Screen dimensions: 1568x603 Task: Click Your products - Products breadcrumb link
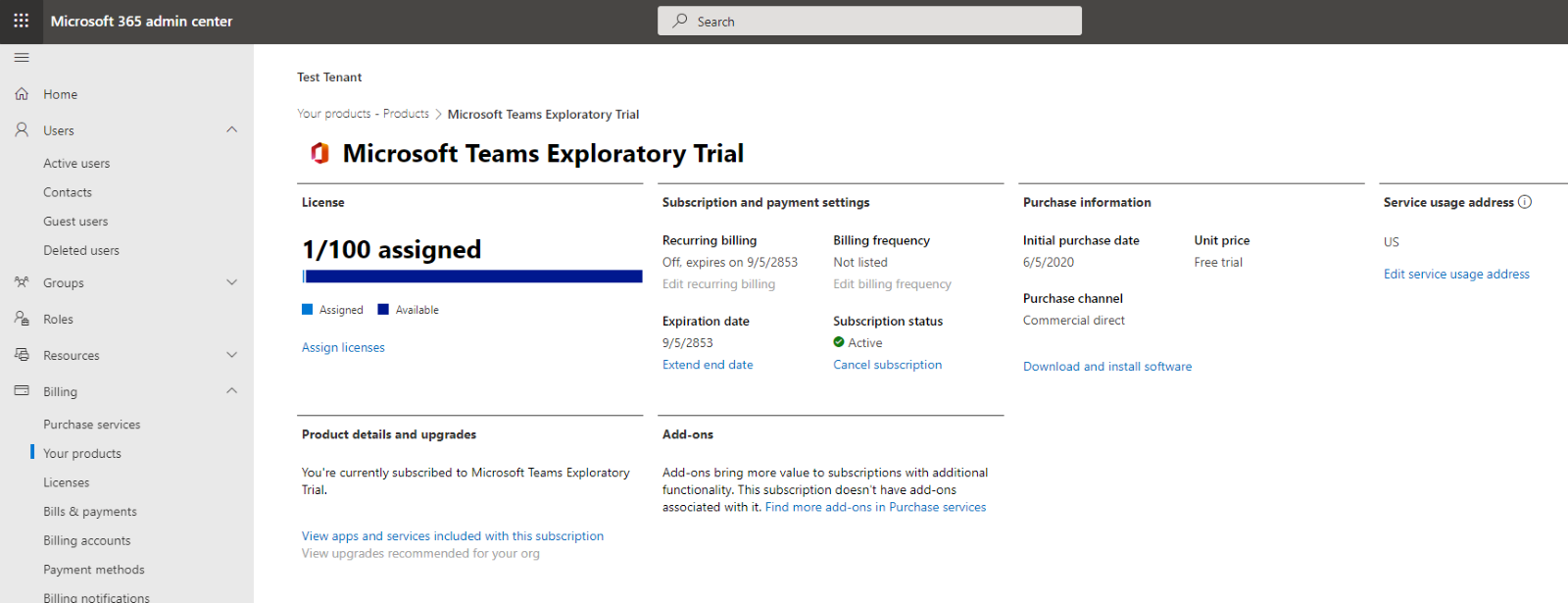(364, 114)
